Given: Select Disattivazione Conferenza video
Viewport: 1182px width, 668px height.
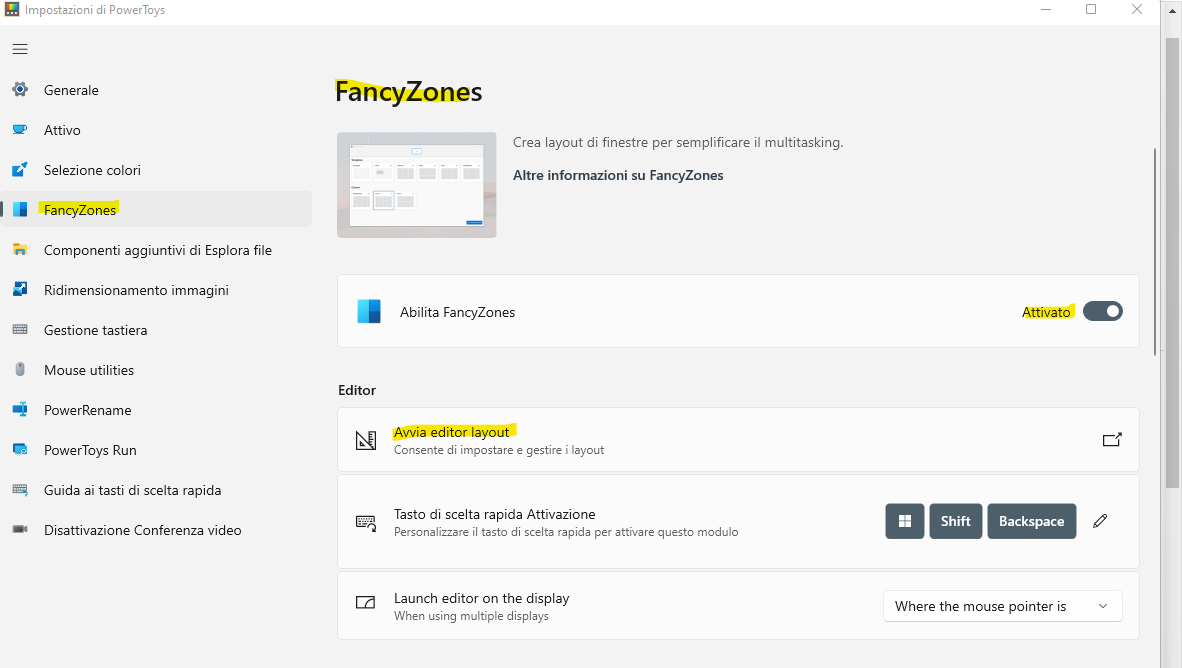Looking at the screenshot, I should (x=142, y=530).
